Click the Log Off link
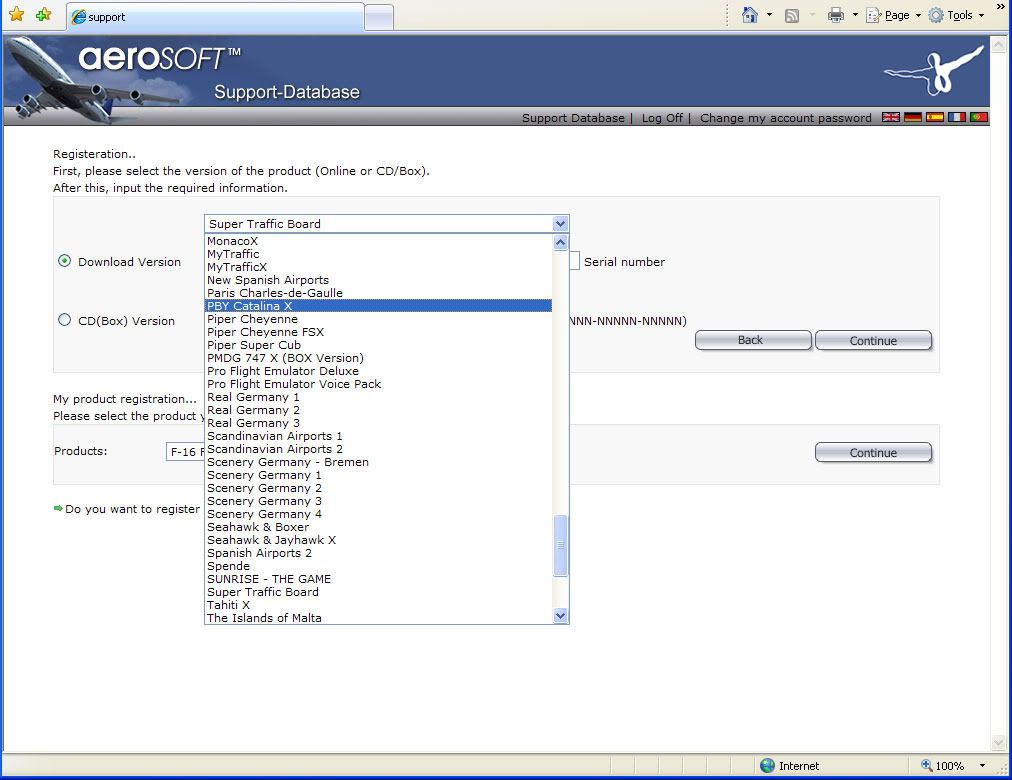The height and width of the screenshot is (780, 1012). pyautogui.click(x=662, y=118)
